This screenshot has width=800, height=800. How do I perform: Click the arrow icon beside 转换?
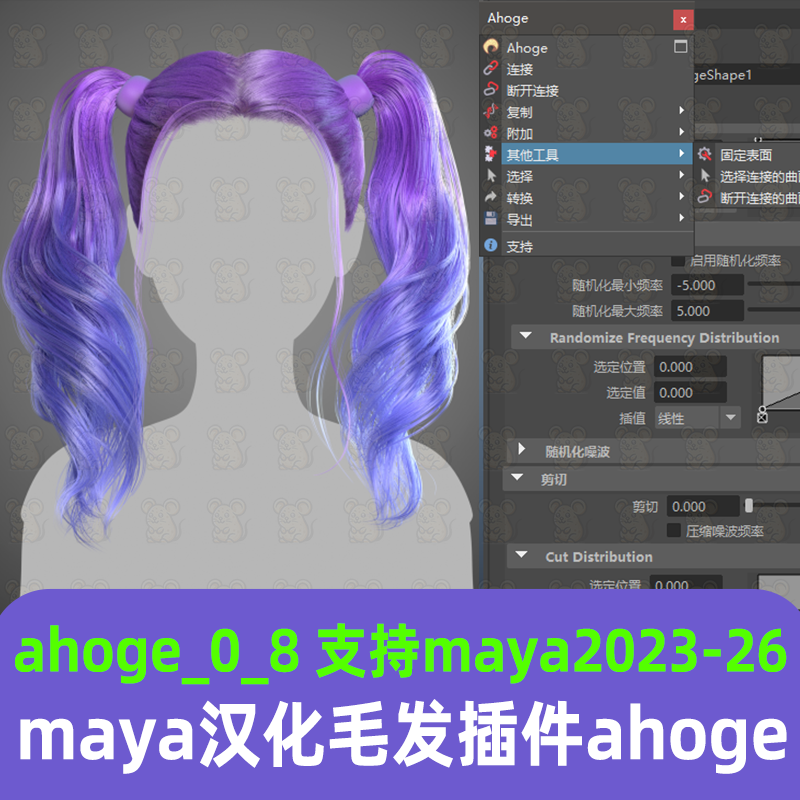click(491, 197)
